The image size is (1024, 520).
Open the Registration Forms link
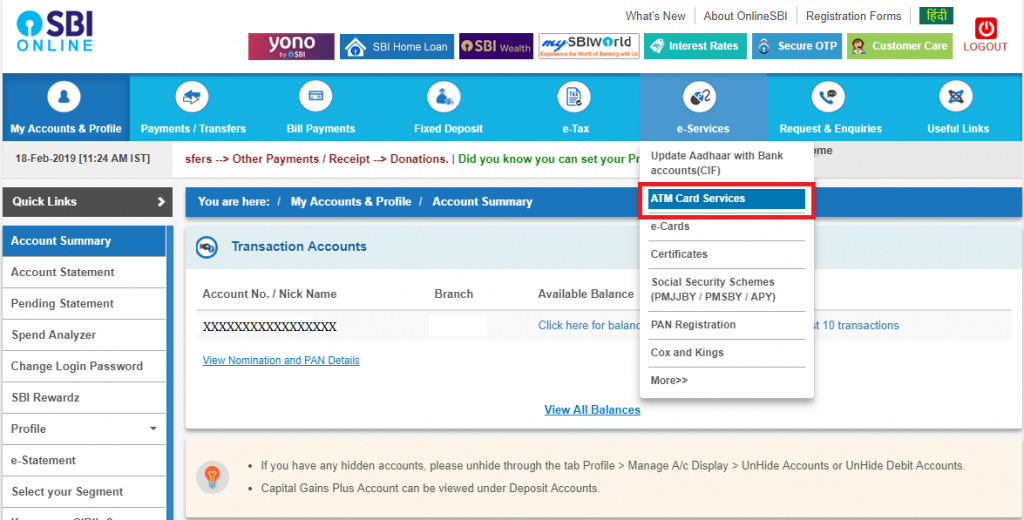(x=854, y=16)
